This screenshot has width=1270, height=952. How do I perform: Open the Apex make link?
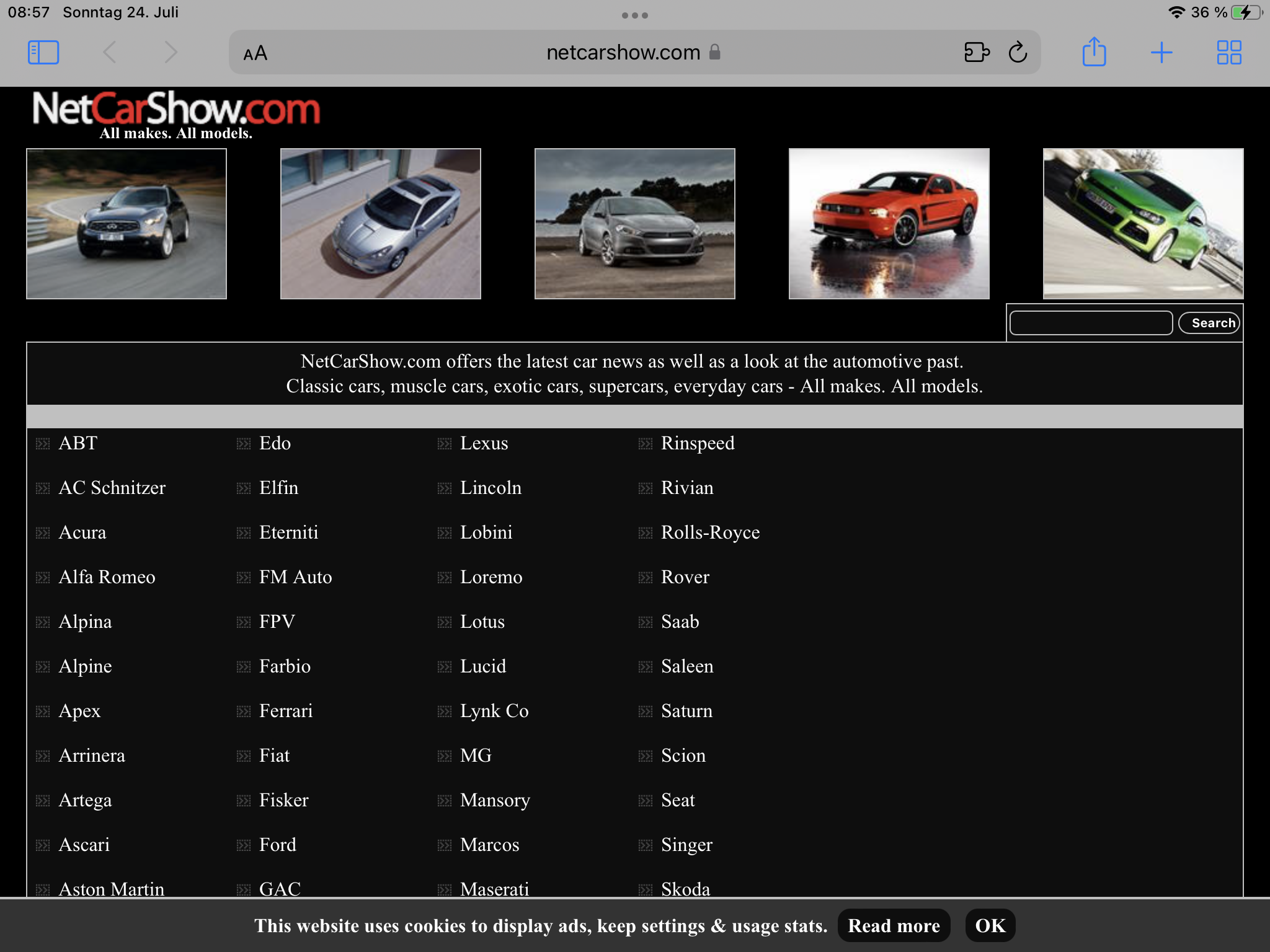click(79, 711)
